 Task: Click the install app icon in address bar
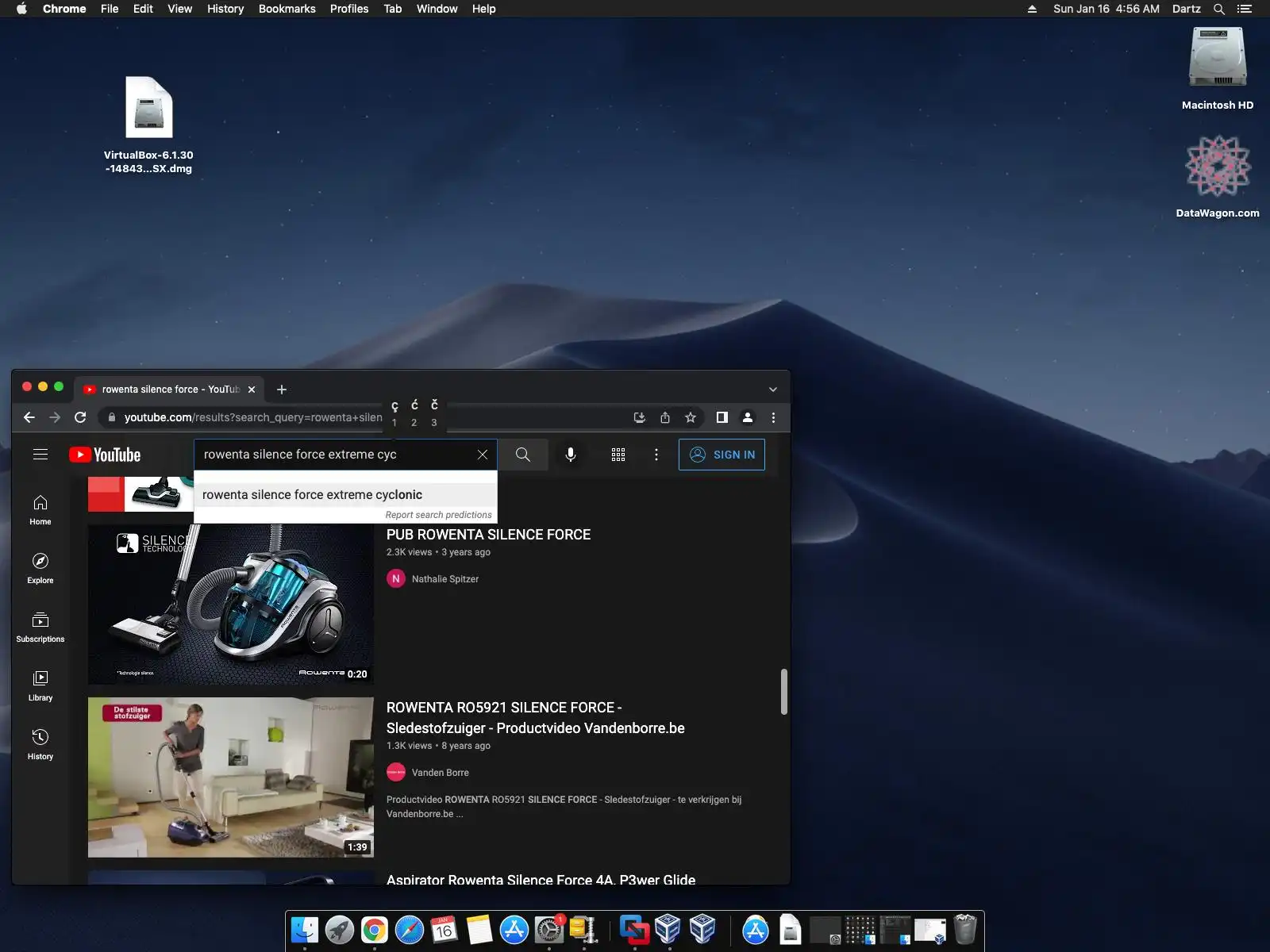click(x=639, y=417)
